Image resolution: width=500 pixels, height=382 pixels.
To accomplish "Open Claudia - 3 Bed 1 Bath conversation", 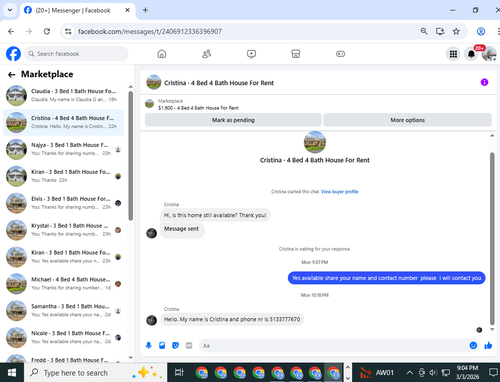I will pos(63,95).
